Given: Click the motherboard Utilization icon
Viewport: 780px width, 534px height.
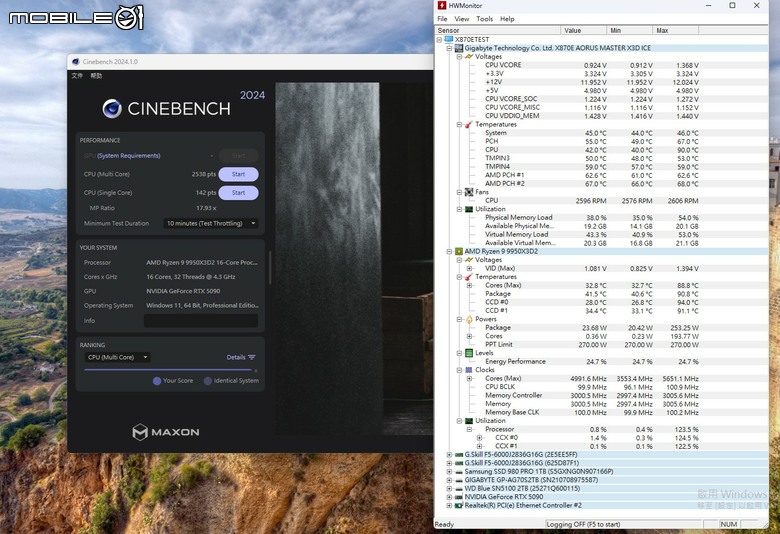Looking at the screenshot, I should click(x=469, y=209).
